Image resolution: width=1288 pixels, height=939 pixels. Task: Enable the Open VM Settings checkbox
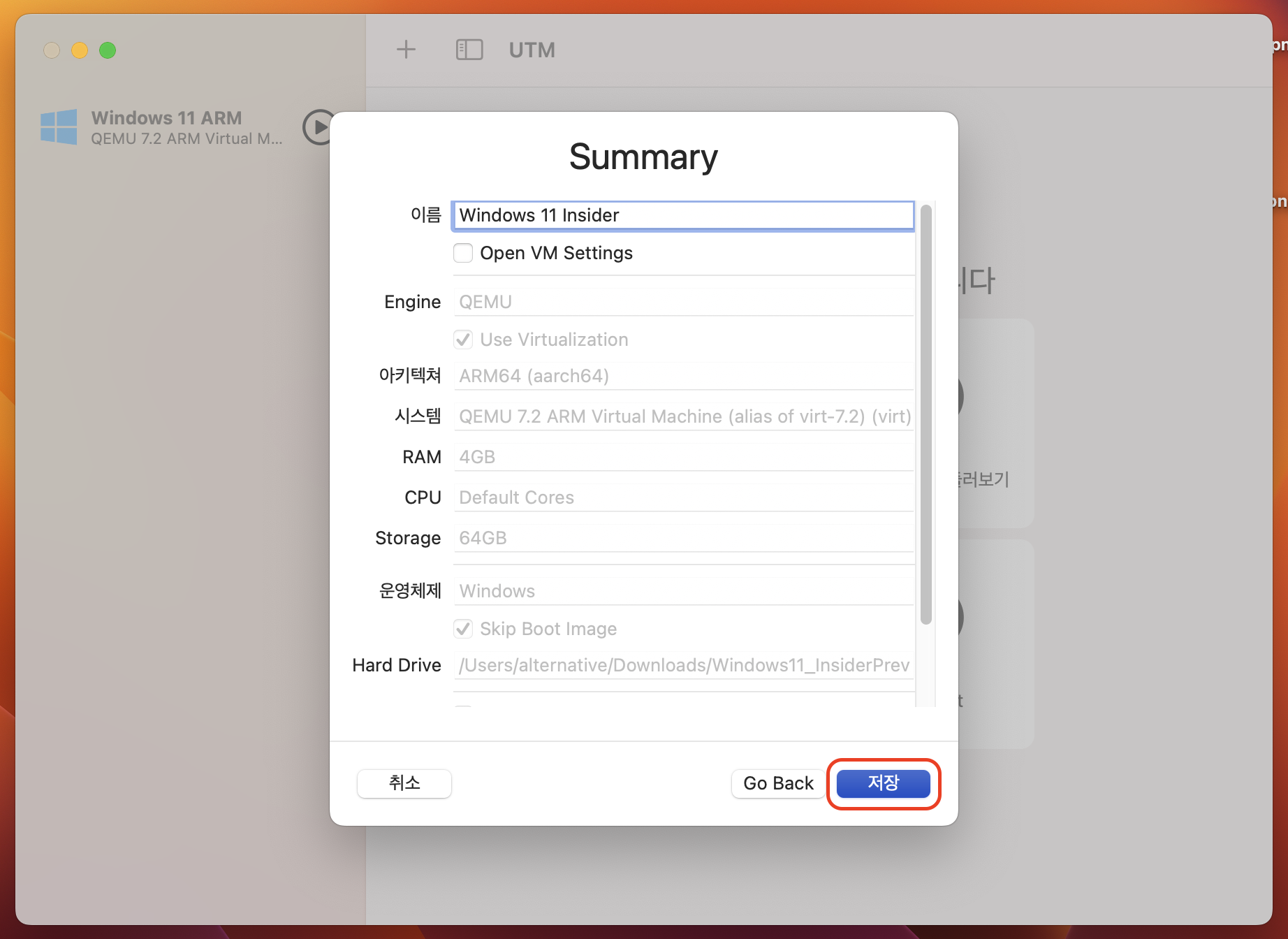tap(463, 253)
